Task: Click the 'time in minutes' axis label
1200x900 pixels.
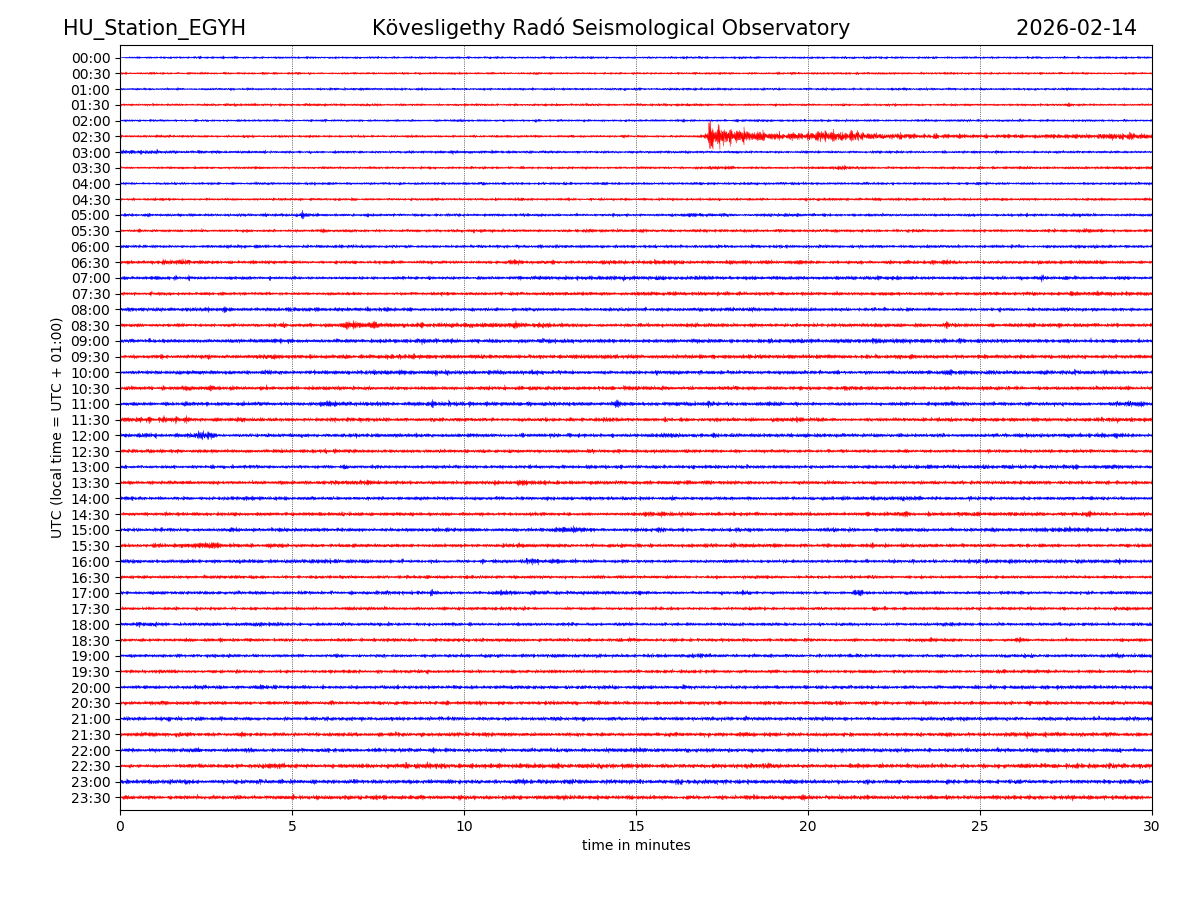Action: 636,846
